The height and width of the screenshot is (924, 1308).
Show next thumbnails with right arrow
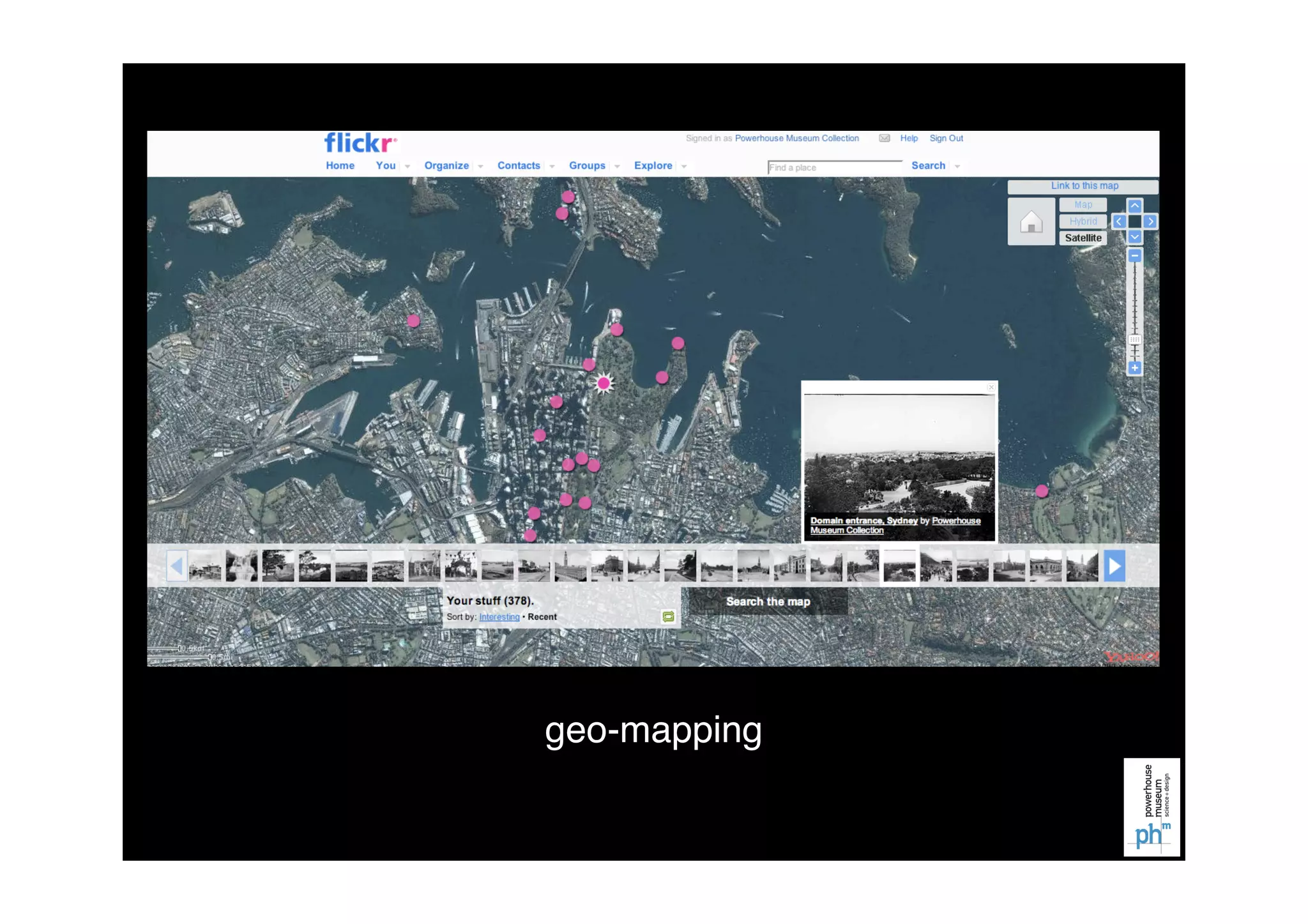point(1114,566)
